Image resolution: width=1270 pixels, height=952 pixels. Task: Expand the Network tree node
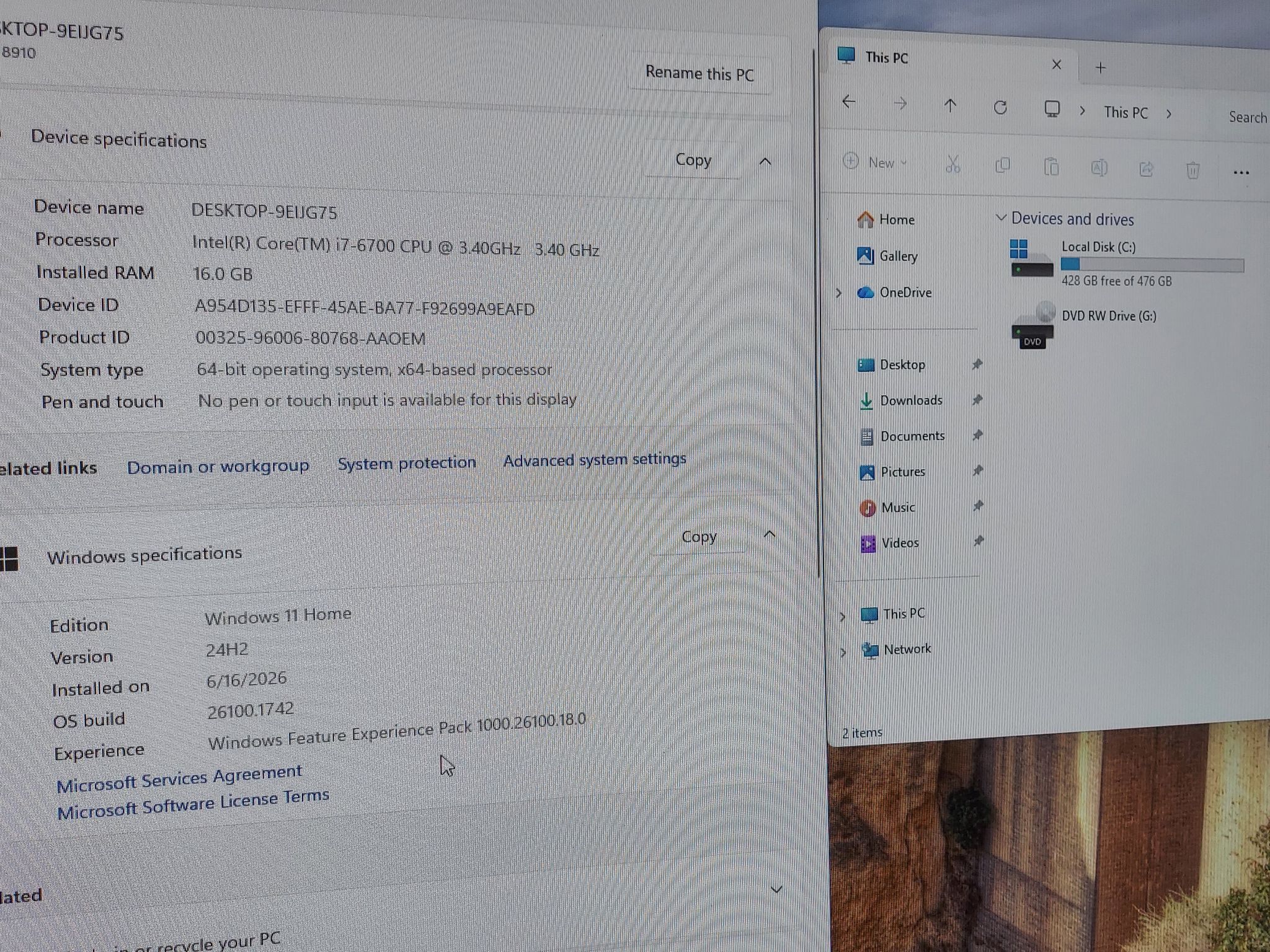pyautogui.click(x=843, y=652)
